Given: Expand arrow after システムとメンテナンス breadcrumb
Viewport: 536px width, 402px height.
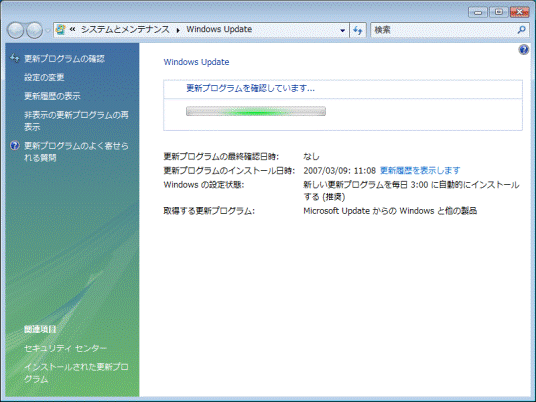Looking at the screenshot, I should click(x=178, y=30).
